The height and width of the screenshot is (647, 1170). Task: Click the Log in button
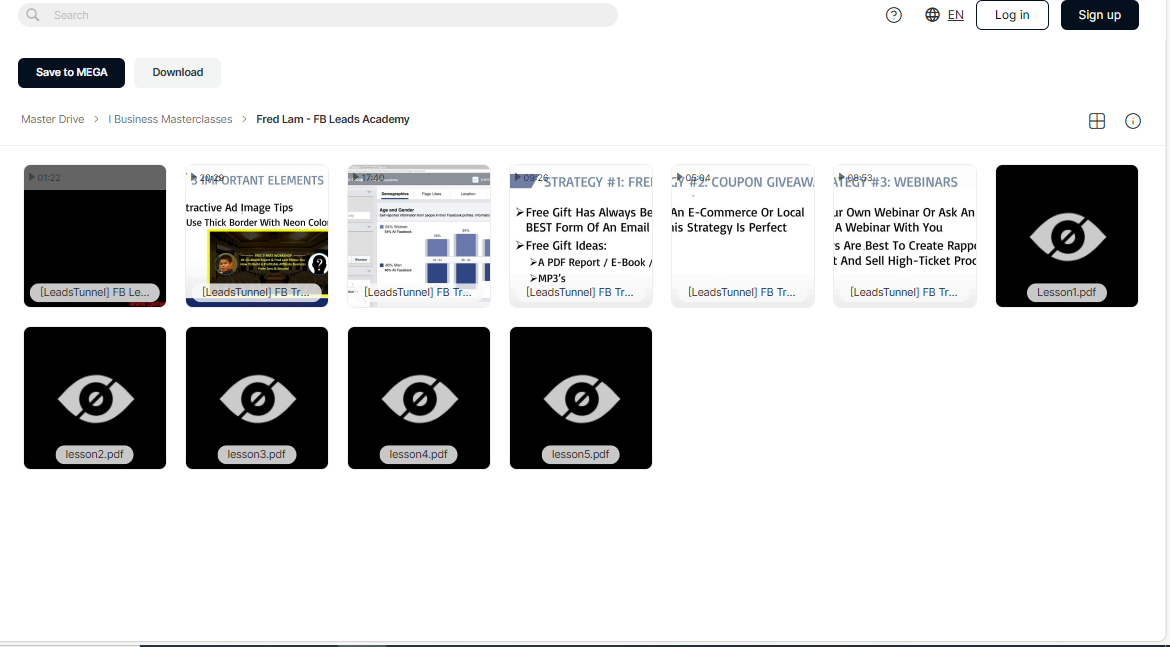click(x=1012, y=15)
